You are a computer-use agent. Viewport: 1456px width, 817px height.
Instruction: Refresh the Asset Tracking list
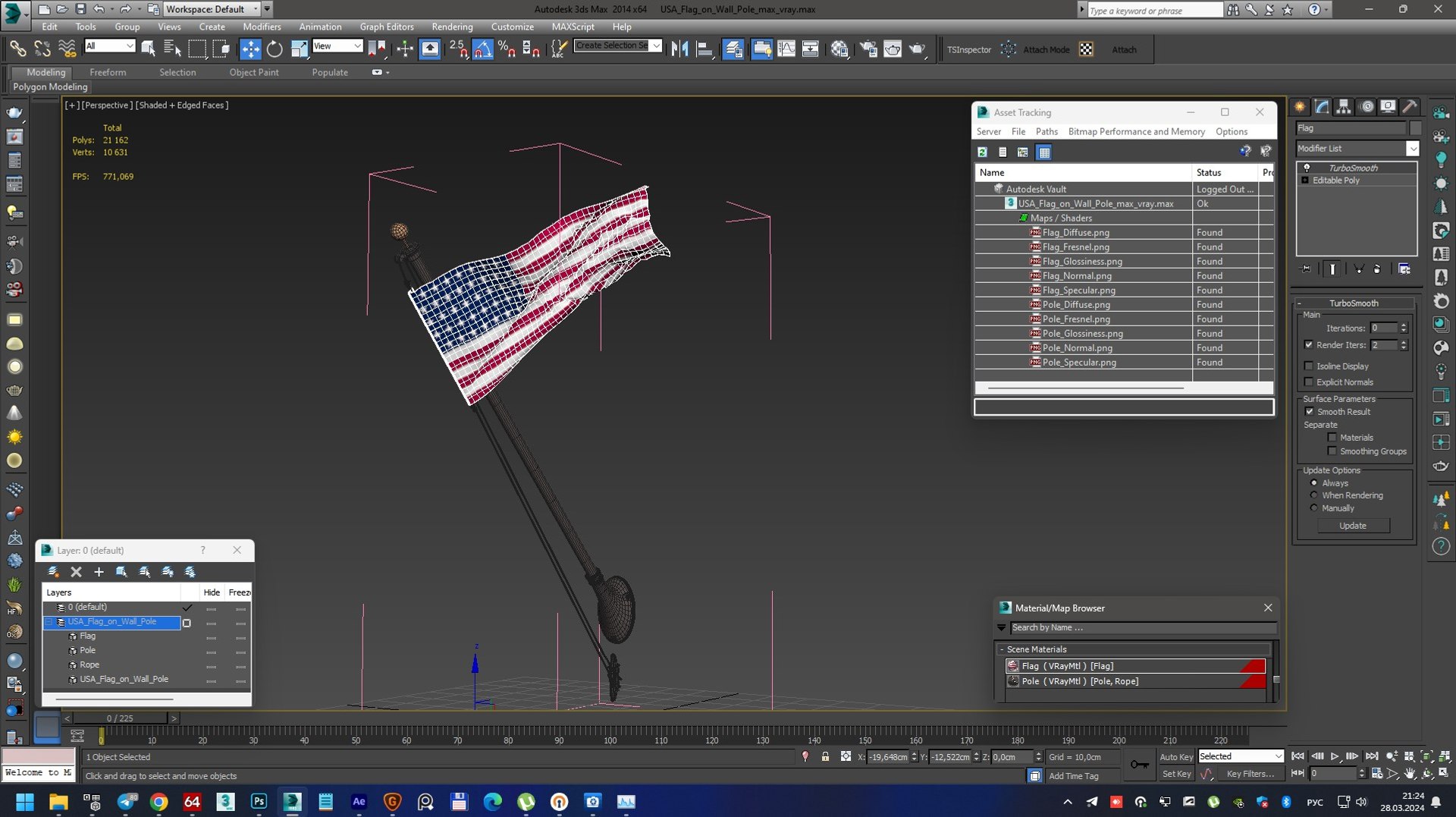pos(982,152)
